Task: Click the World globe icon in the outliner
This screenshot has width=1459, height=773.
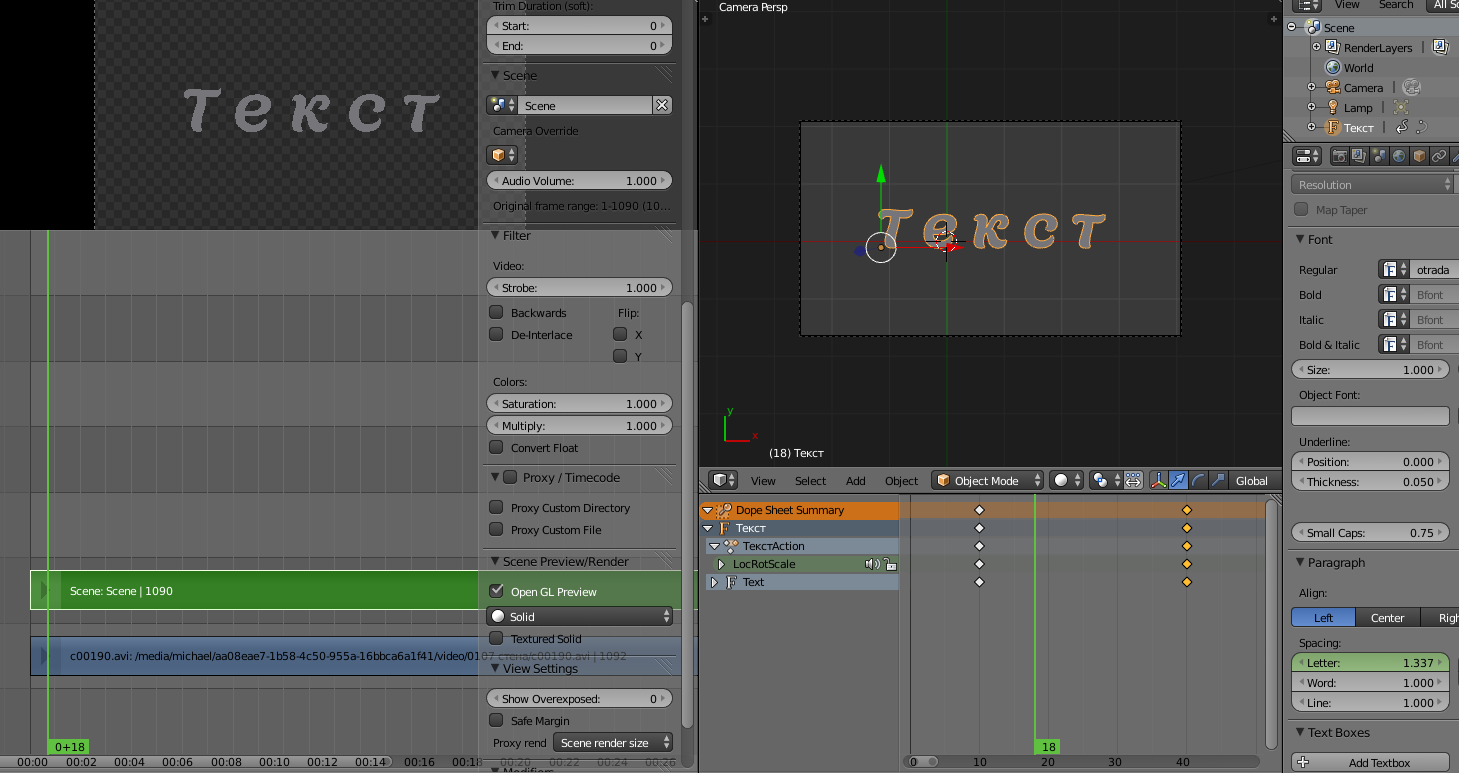Action: [x=1332, y=67]
